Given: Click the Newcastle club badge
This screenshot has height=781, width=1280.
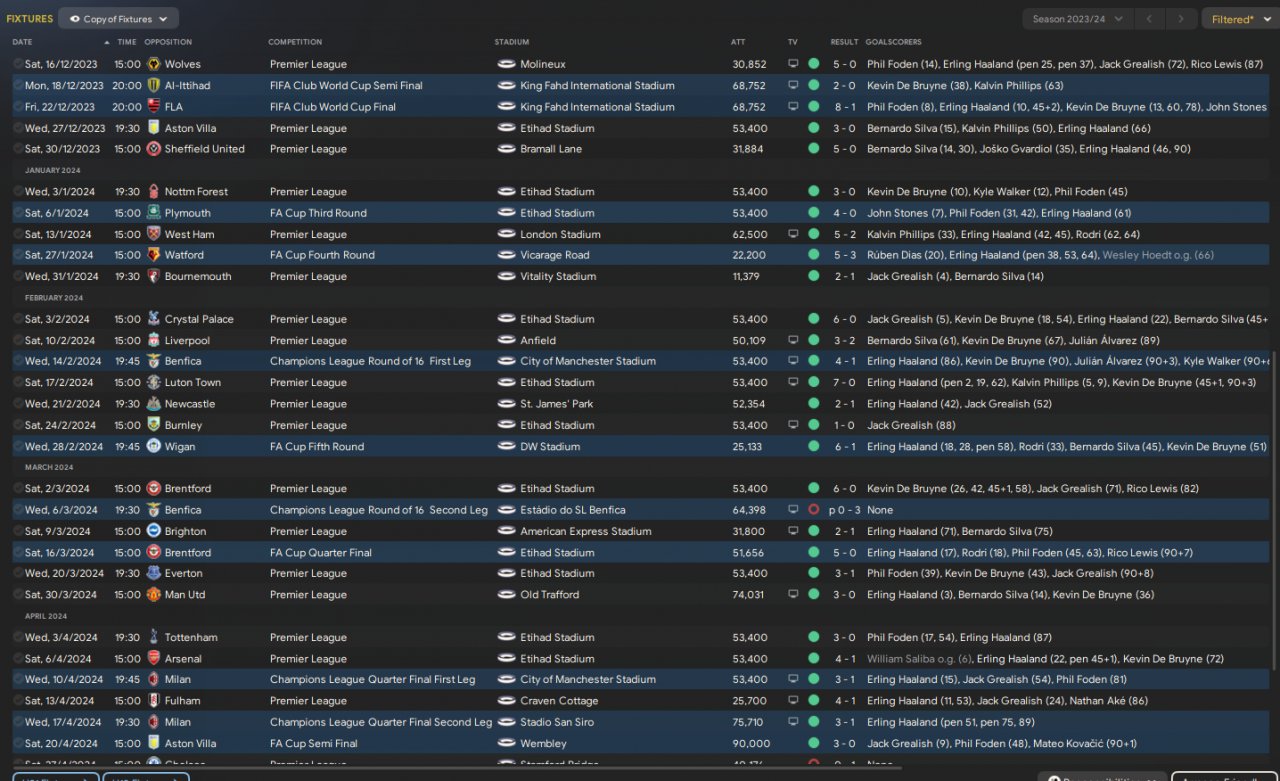Looking at the screenshot, I should tap(154, 404).
